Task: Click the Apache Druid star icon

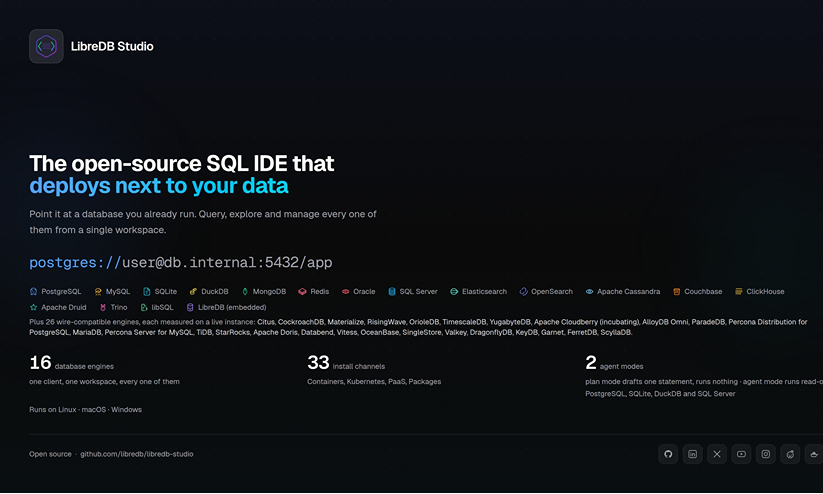Action: point(34,307)
